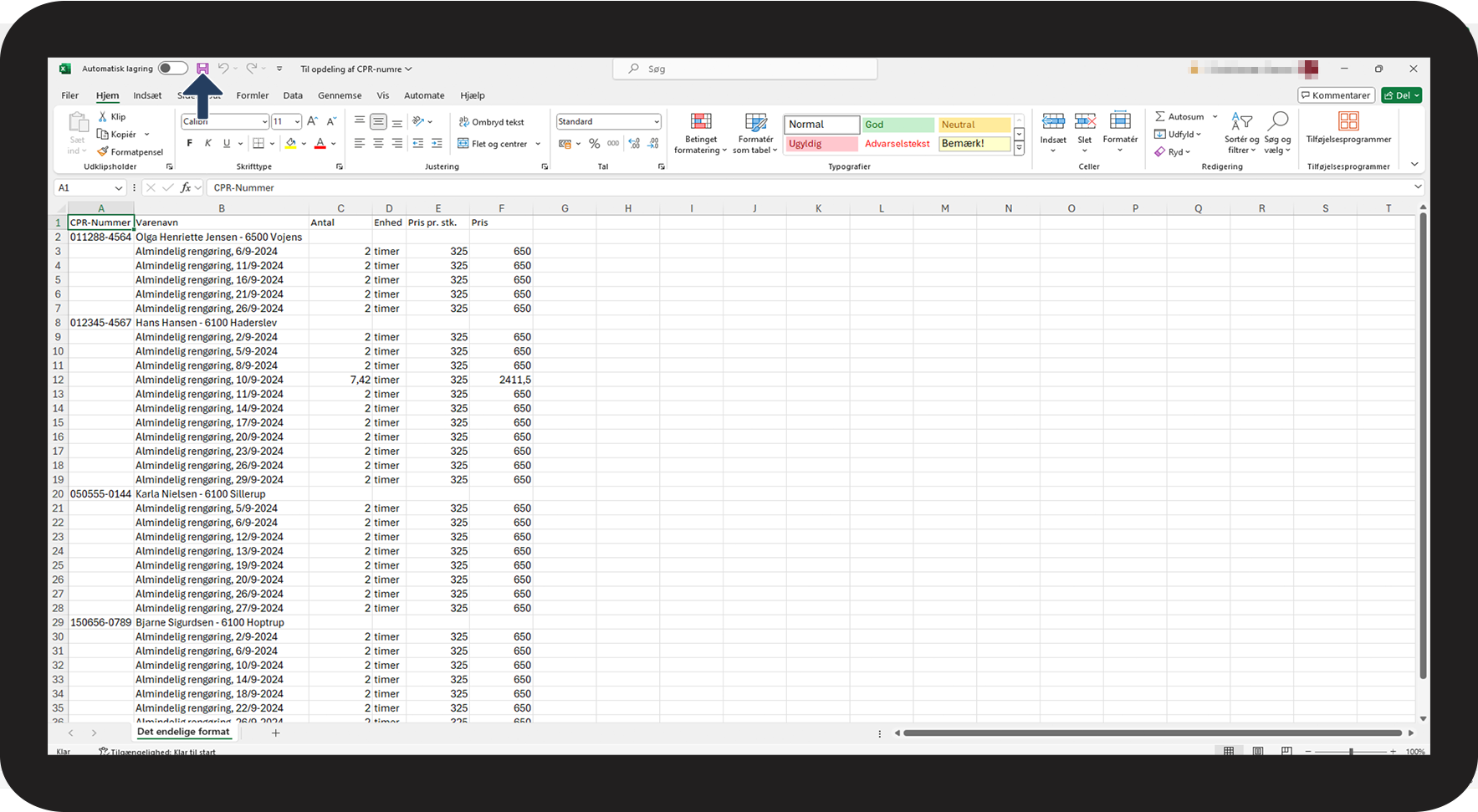The image size is (1478, 812).
Task: Open the Calibri font name dropdown
Action: [264, 122]
